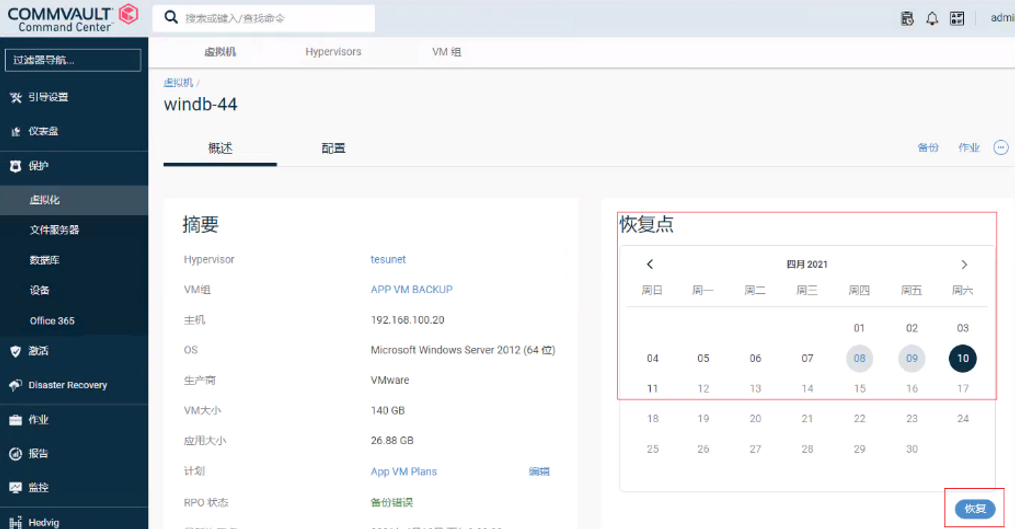The height and width of the screenshot is (529, 1015).
Task: Expand the 作业 sidebar section
Action: pyautogui.click(x=38, y=420)
